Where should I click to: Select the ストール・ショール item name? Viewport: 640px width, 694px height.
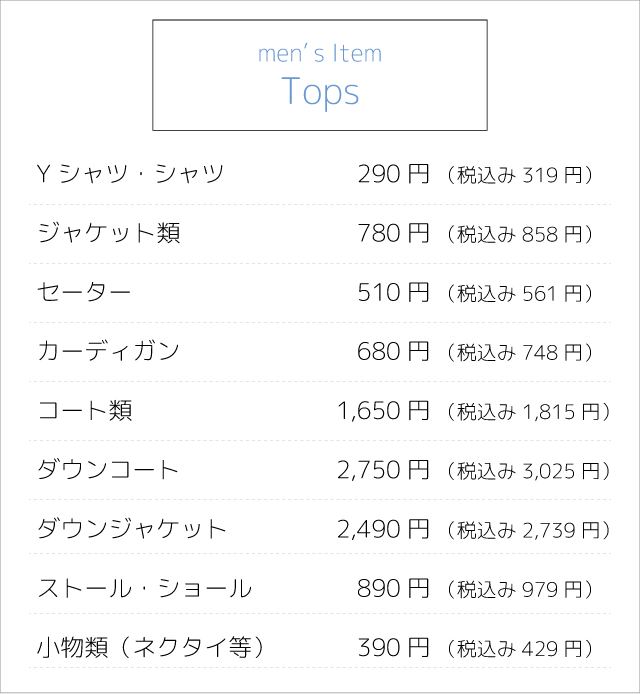pos(144,587)
